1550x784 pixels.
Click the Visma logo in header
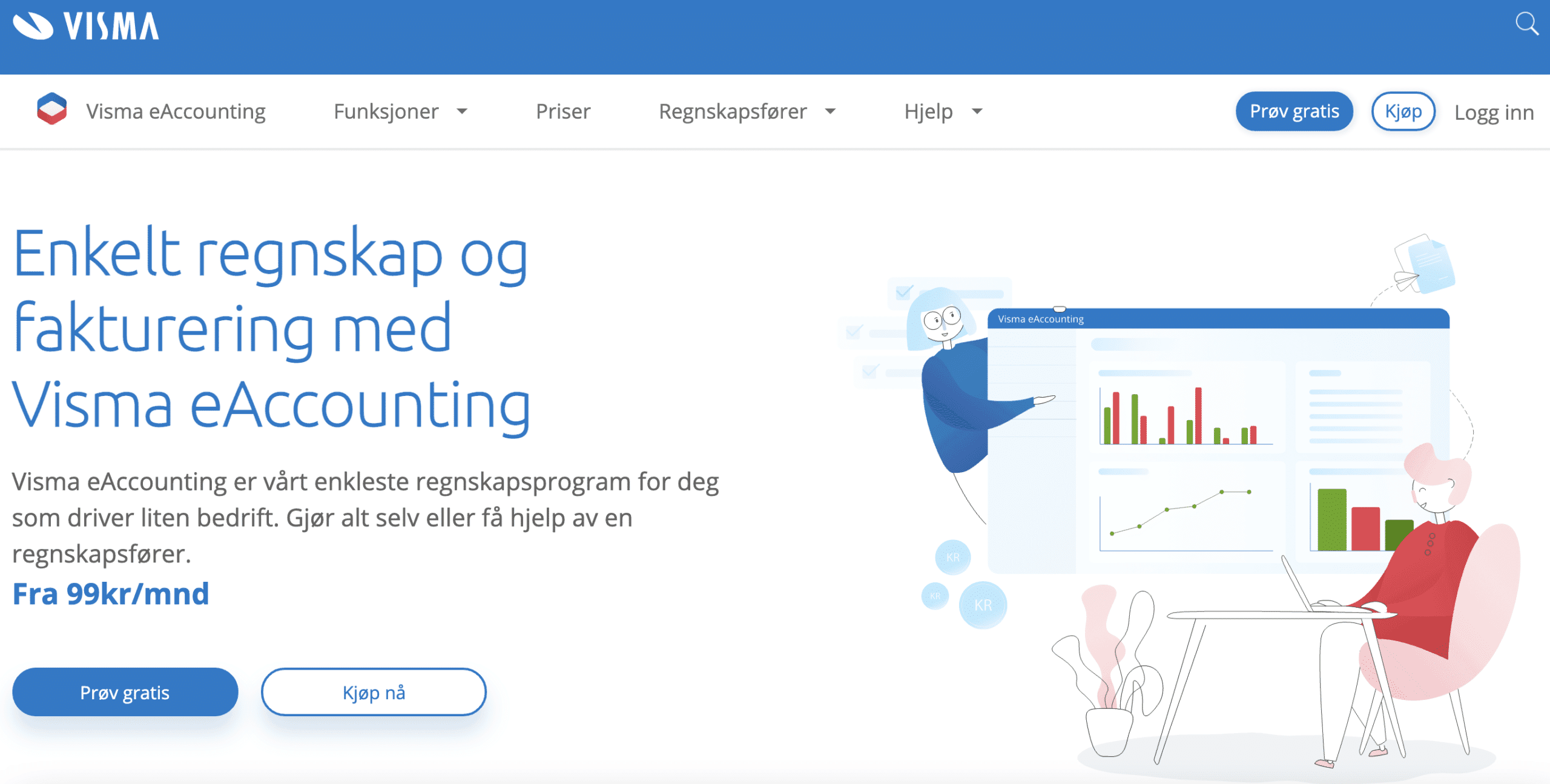coord(86,26)
